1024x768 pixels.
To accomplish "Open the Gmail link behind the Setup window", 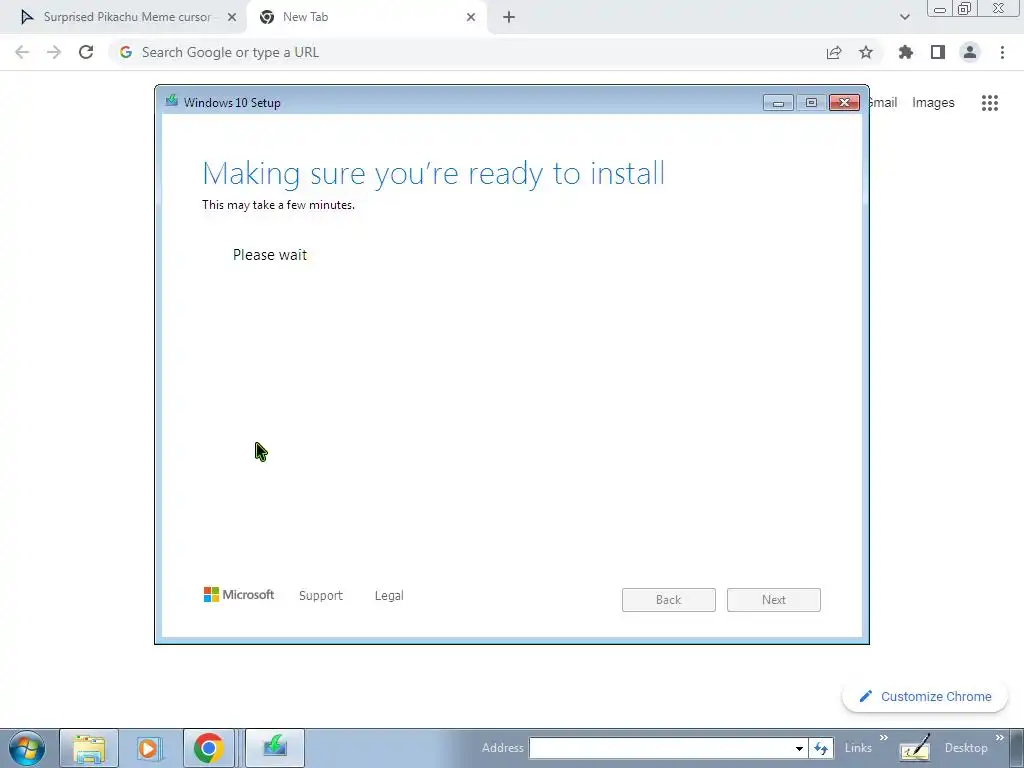I will (x=883, y=103).
